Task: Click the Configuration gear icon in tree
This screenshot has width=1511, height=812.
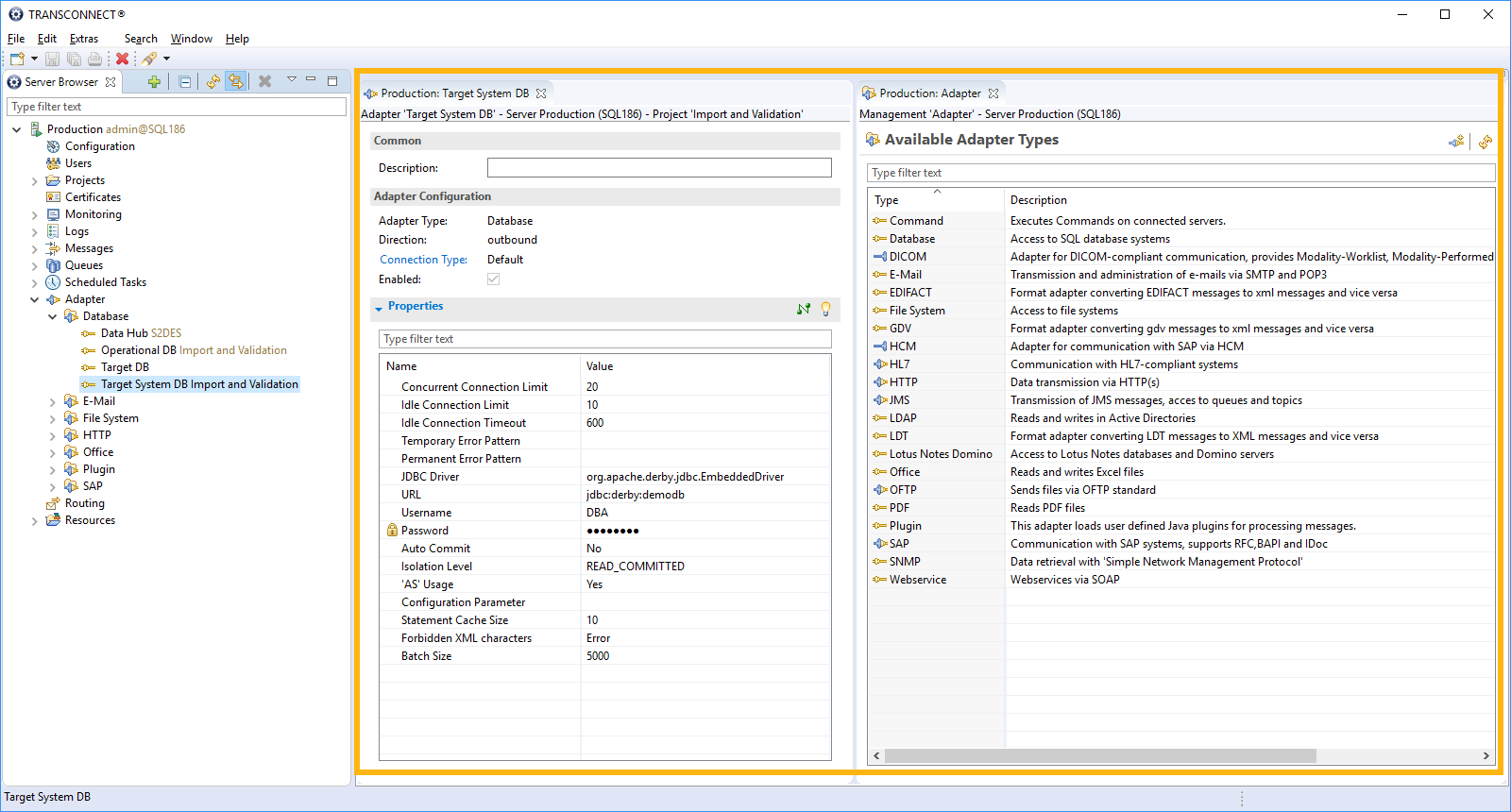Action: pyautogui.click(x=53, y=146)
